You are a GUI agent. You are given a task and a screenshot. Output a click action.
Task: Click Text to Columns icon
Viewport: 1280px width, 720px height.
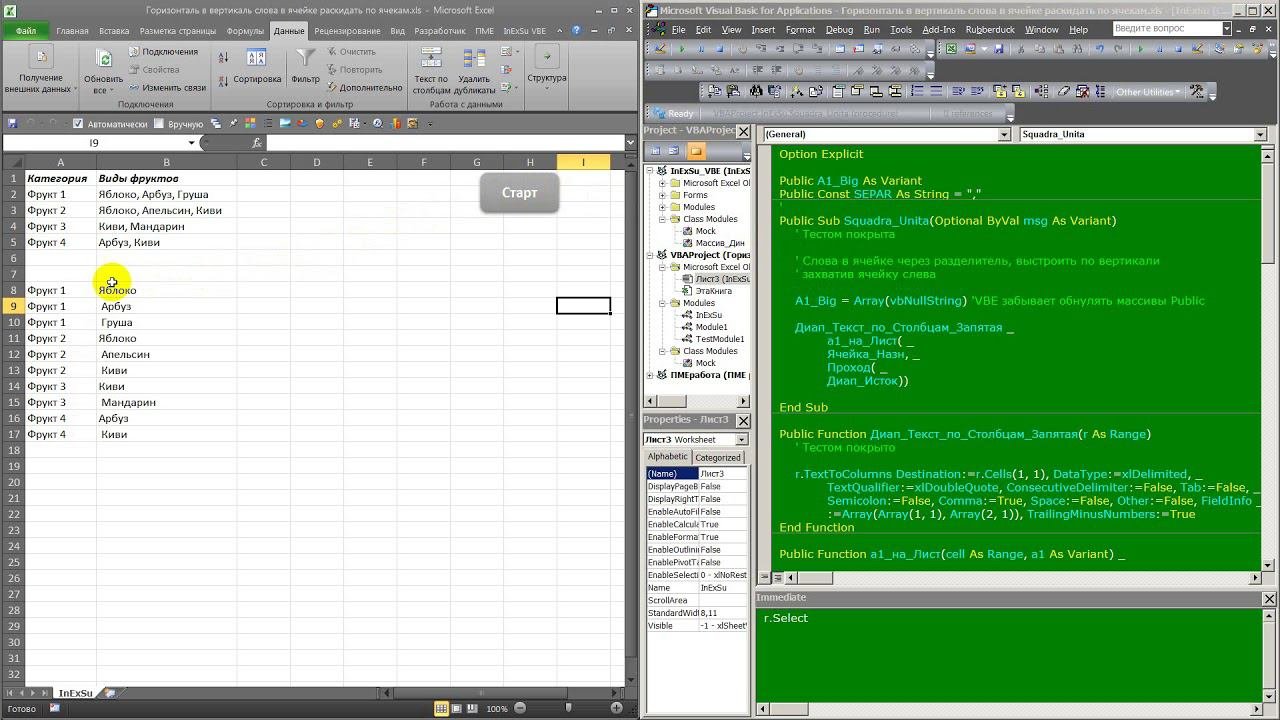point(431,59)
